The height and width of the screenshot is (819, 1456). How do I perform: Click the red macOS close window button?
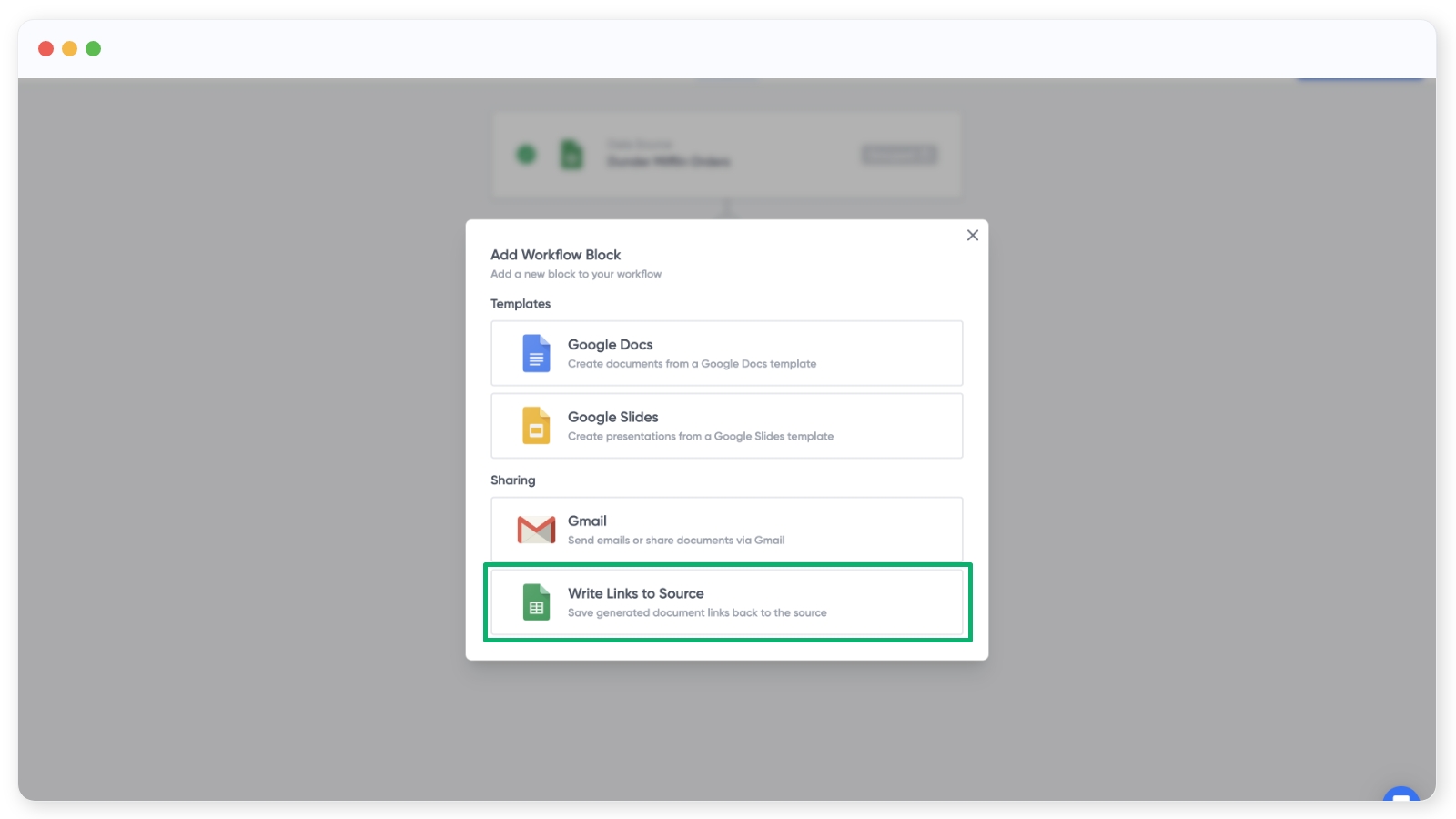[x=45, y=49]
